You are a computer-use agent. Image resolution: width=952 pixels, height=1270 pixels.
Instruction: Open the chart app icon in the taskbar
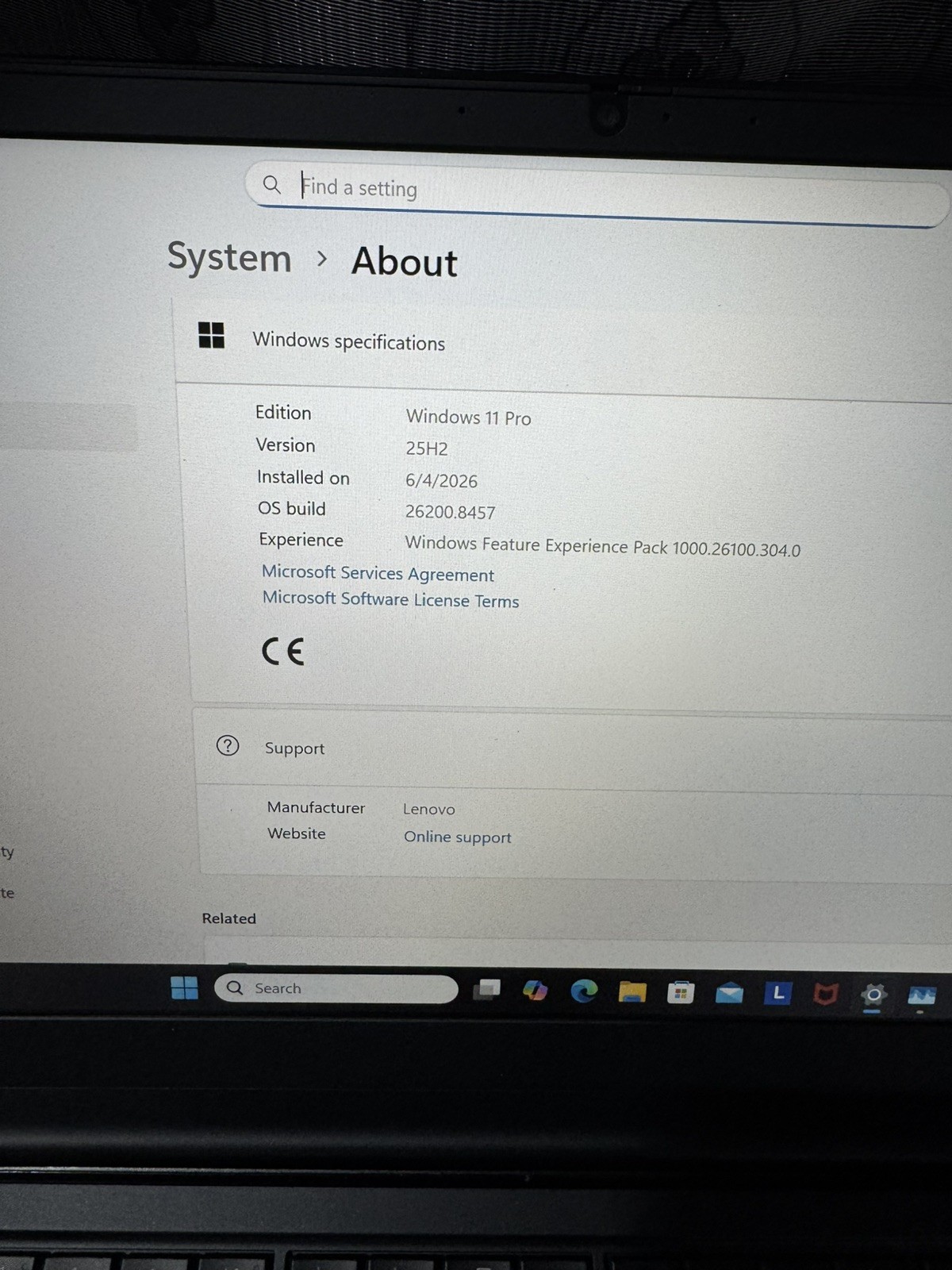(921, 995)
